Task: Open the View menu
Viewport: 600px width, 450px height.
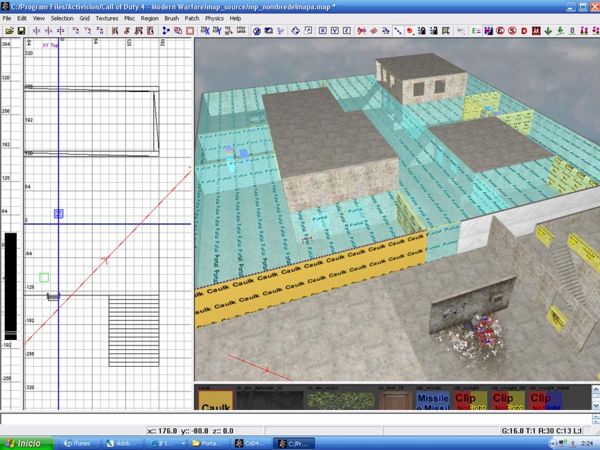Action: pos(39,18)
